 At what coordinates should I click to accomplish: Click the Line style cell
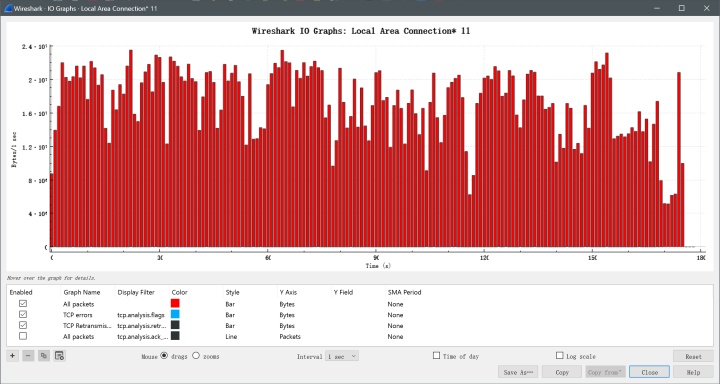pyautogui.click(x=231, y=337)
